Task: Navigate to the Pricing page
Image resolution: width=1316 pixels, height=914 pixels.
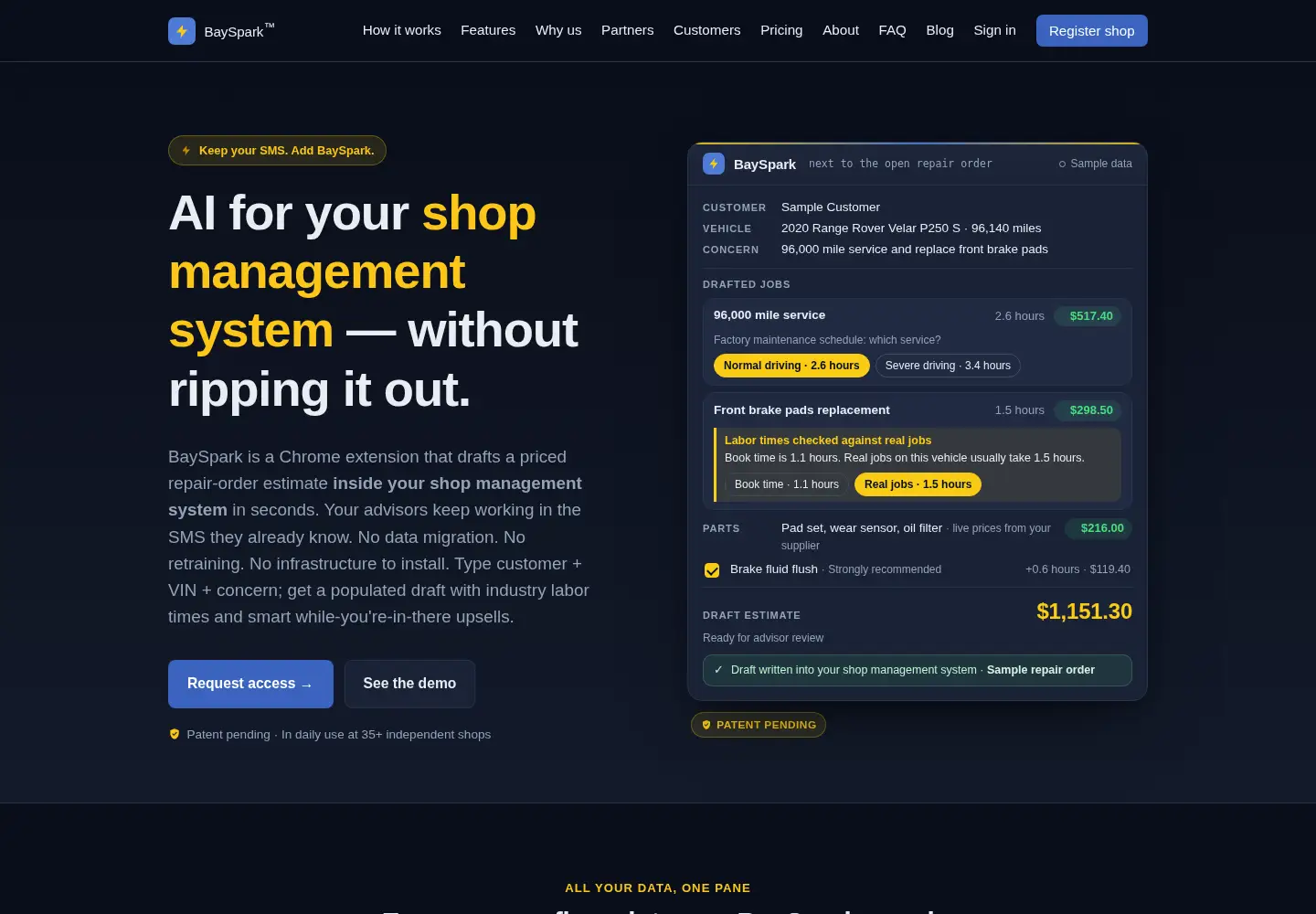Action: coord(781,30)
